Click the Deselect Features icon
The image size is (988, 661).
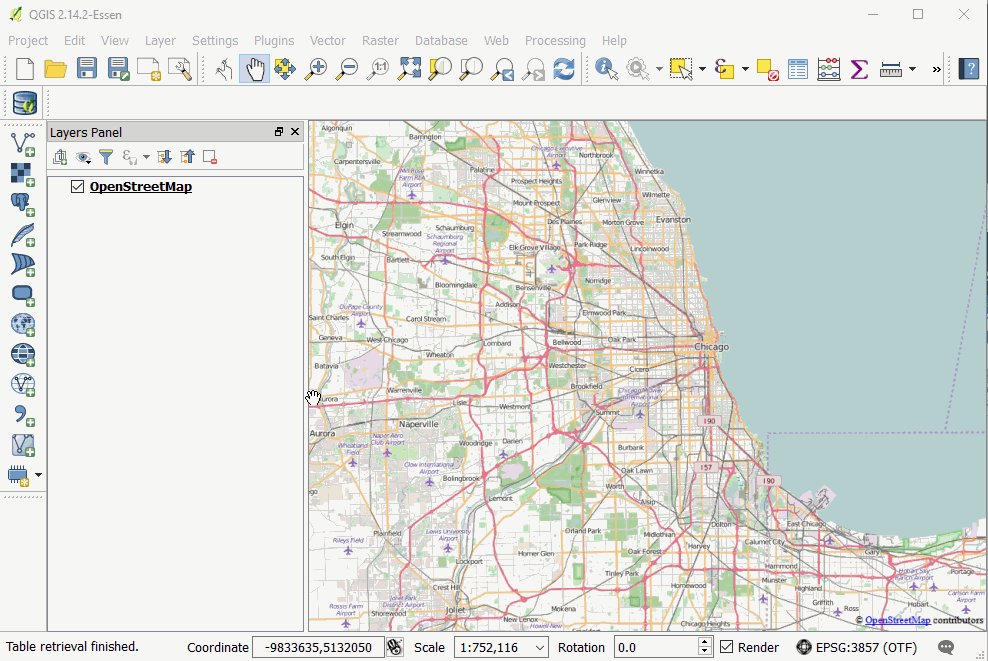(767, 68)
